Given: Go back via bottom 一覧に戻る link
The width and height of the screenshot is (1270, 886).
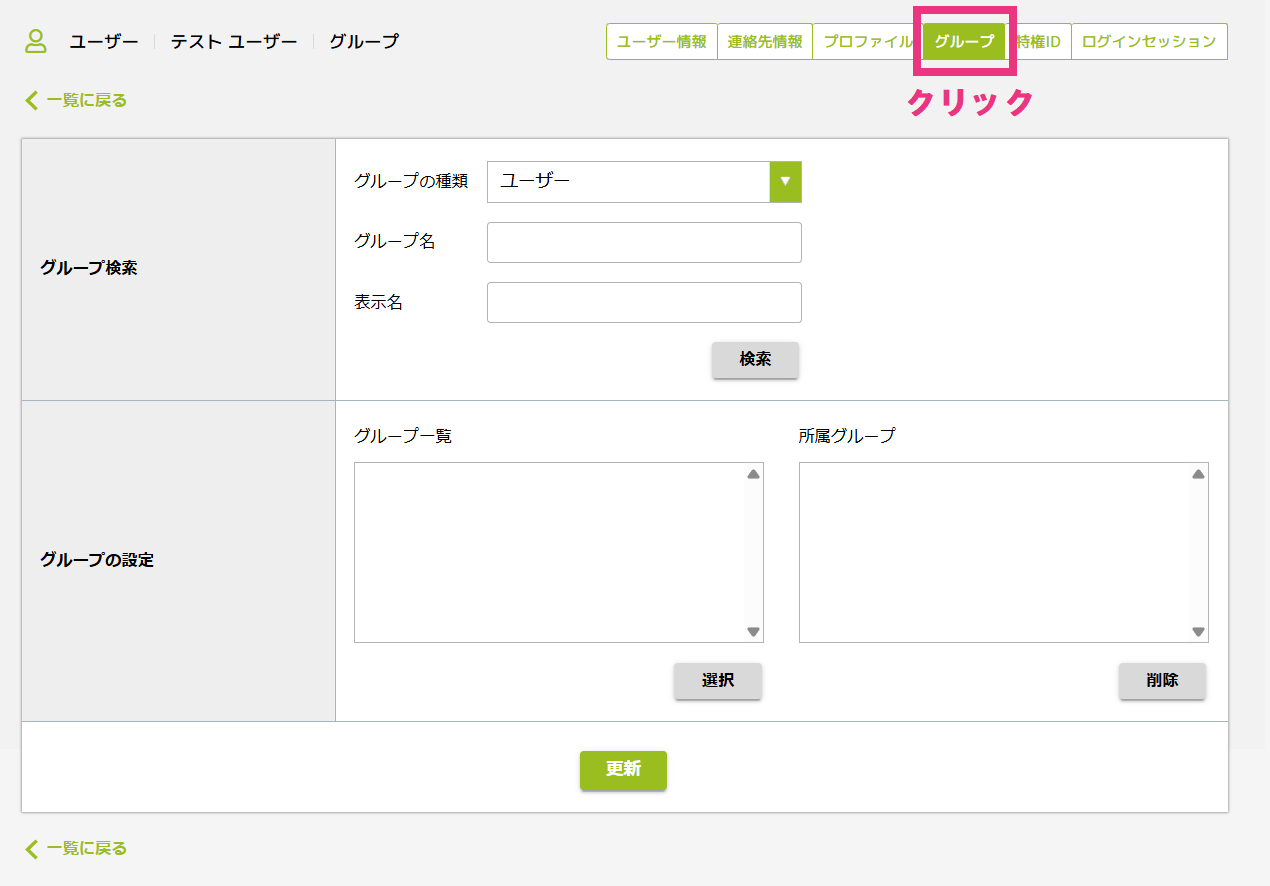Looking at the screenshot, I should point(76,848).
